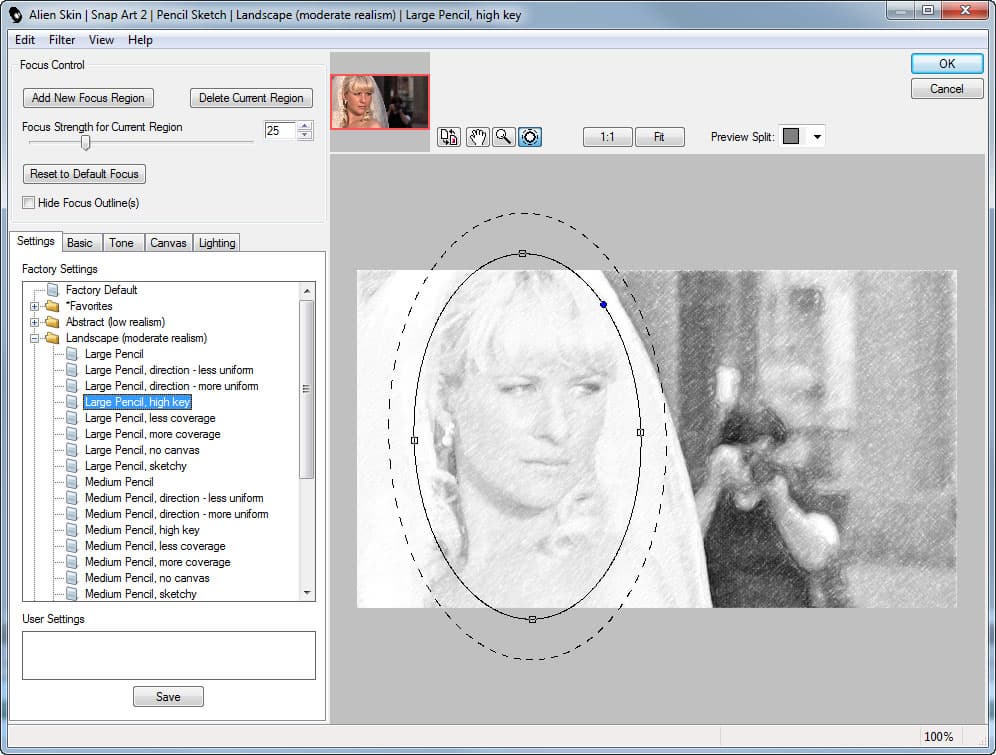Viewport: 996px width, 755px height.
Task: Select the focus region tool icon
Action: click(530, 137)
